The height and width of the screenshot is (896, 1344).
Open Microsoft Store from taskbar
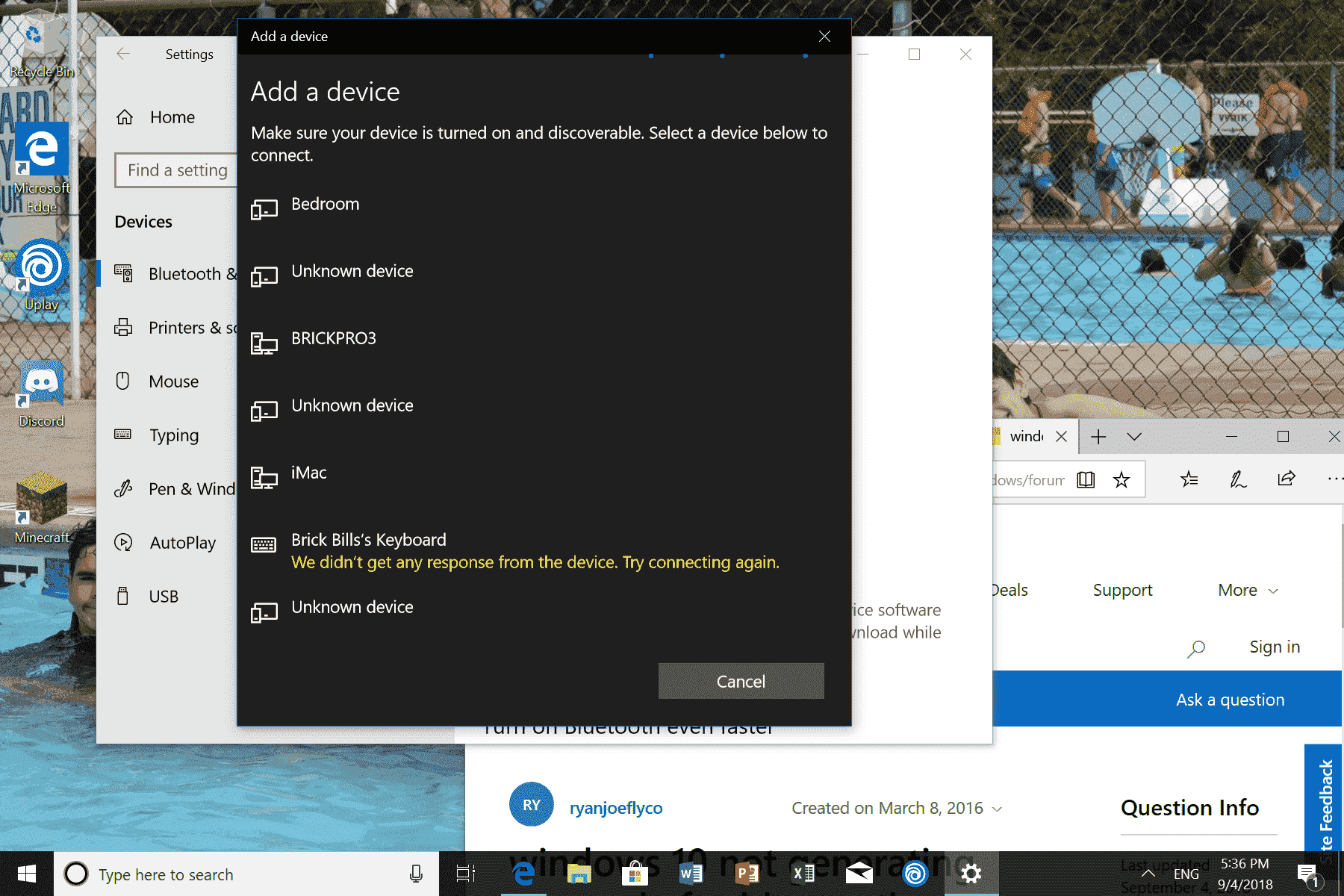[635, 874]
